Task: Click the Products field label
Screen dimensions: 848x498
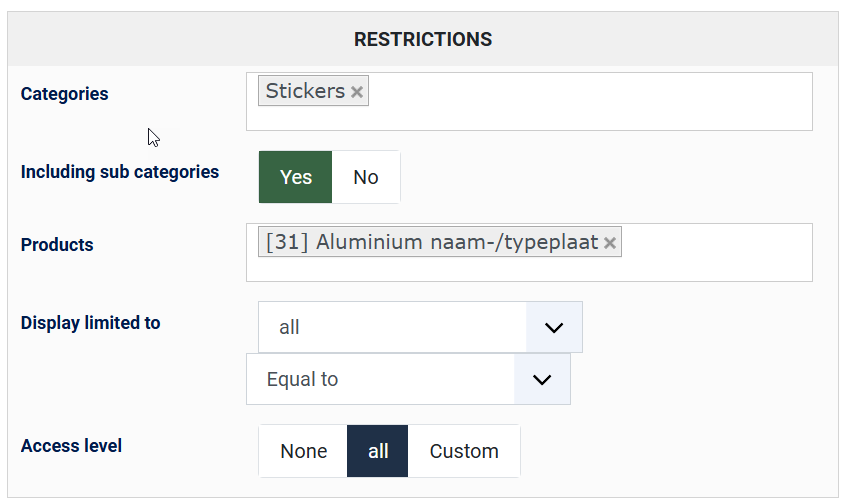Action: [57, 245]
